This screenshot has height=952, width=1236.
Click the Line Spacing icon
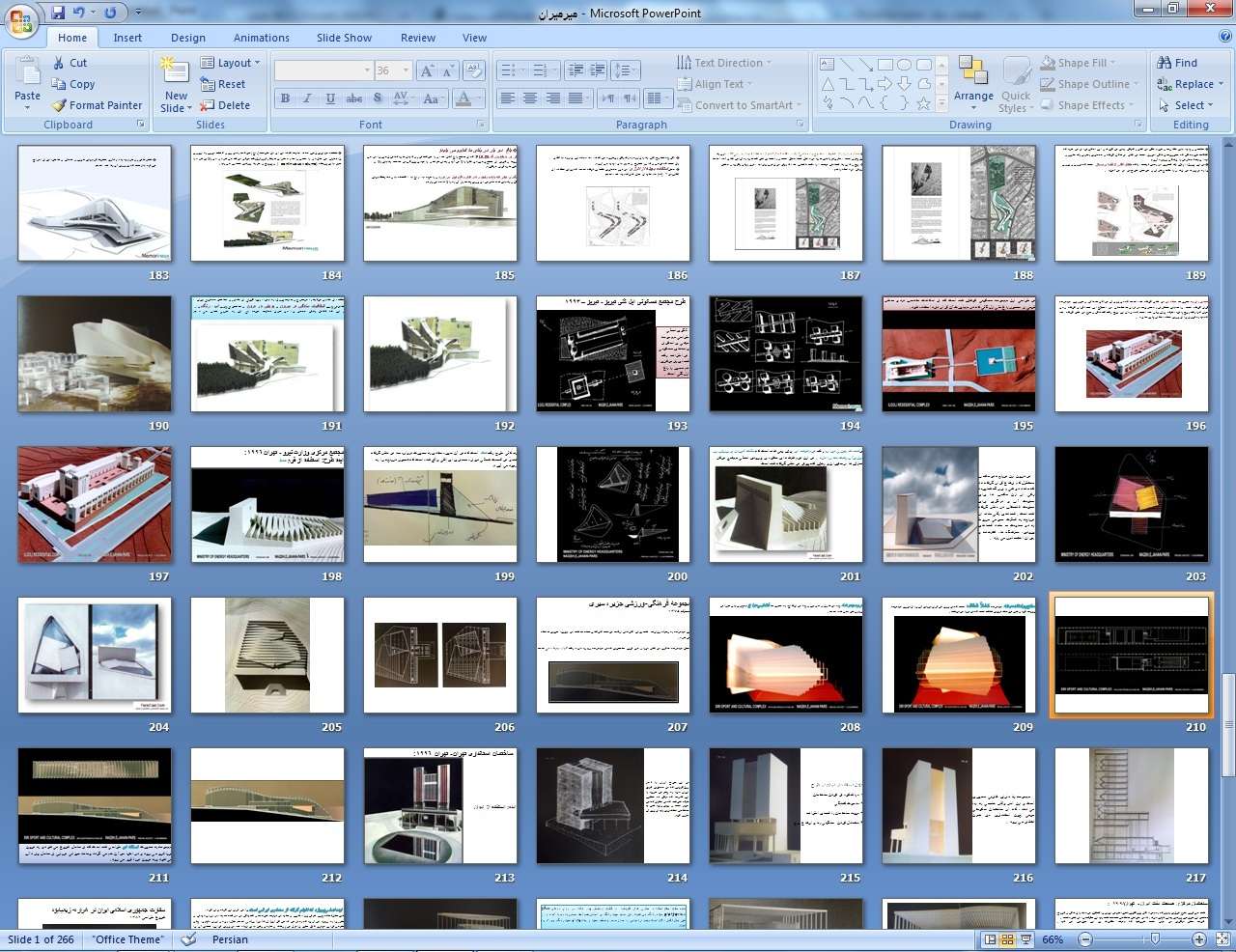pos(626,70)
